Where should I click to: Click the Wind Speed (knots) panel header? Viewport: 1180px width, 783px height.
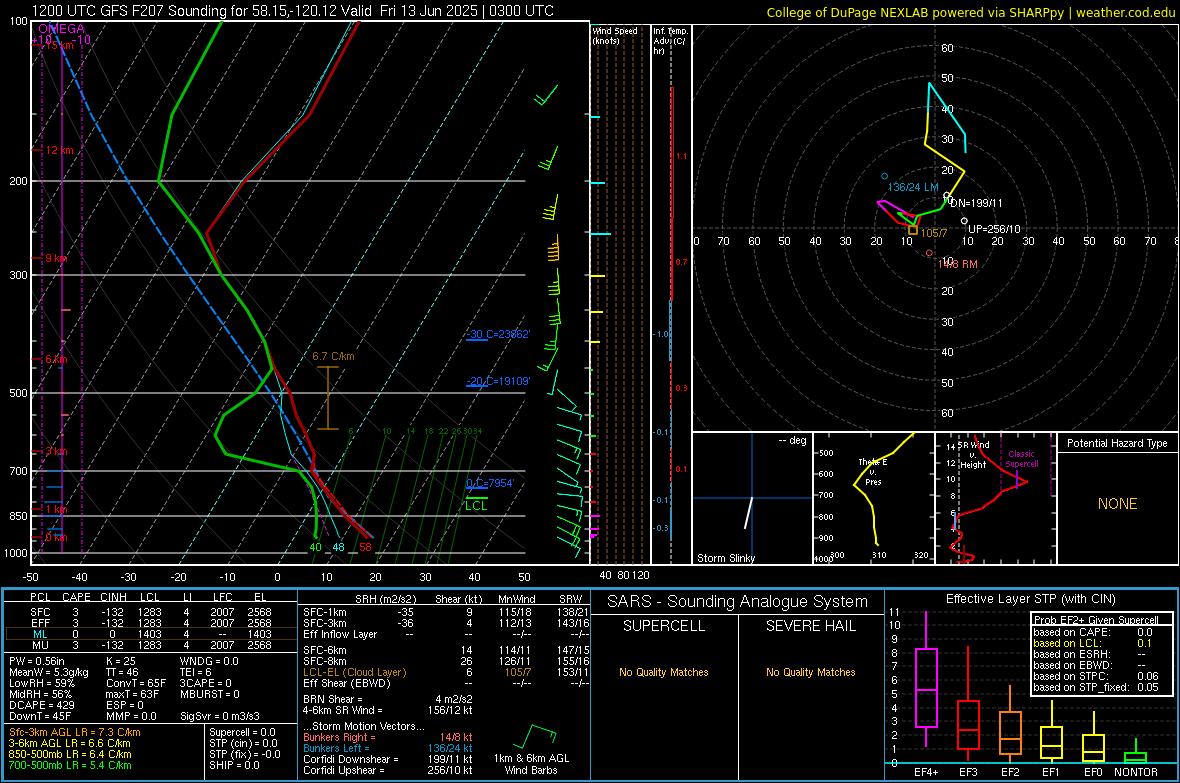click(x=615, y=35)
